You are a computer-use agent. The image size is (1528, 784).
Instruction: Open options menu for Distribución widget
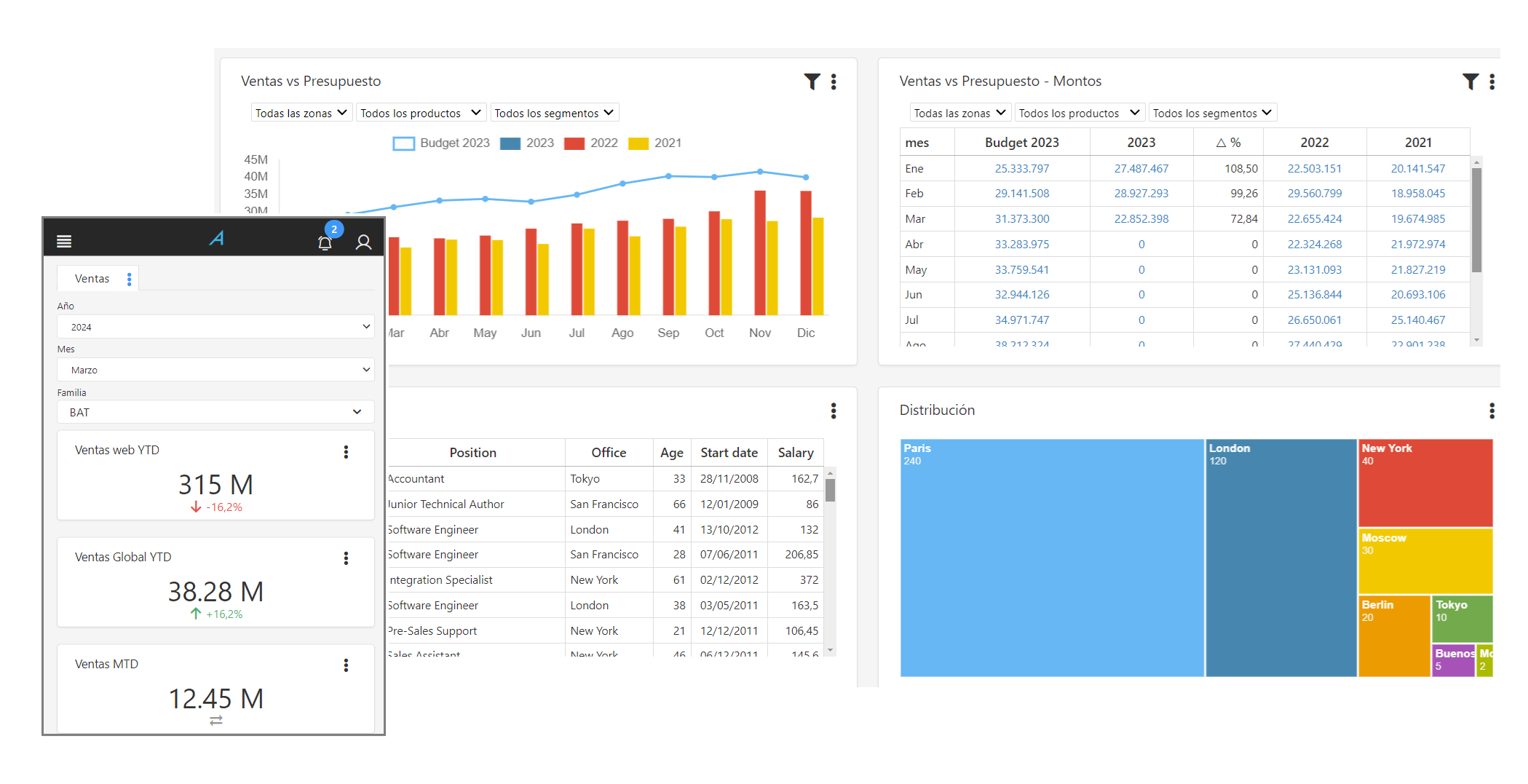[x=1492, y=411]
